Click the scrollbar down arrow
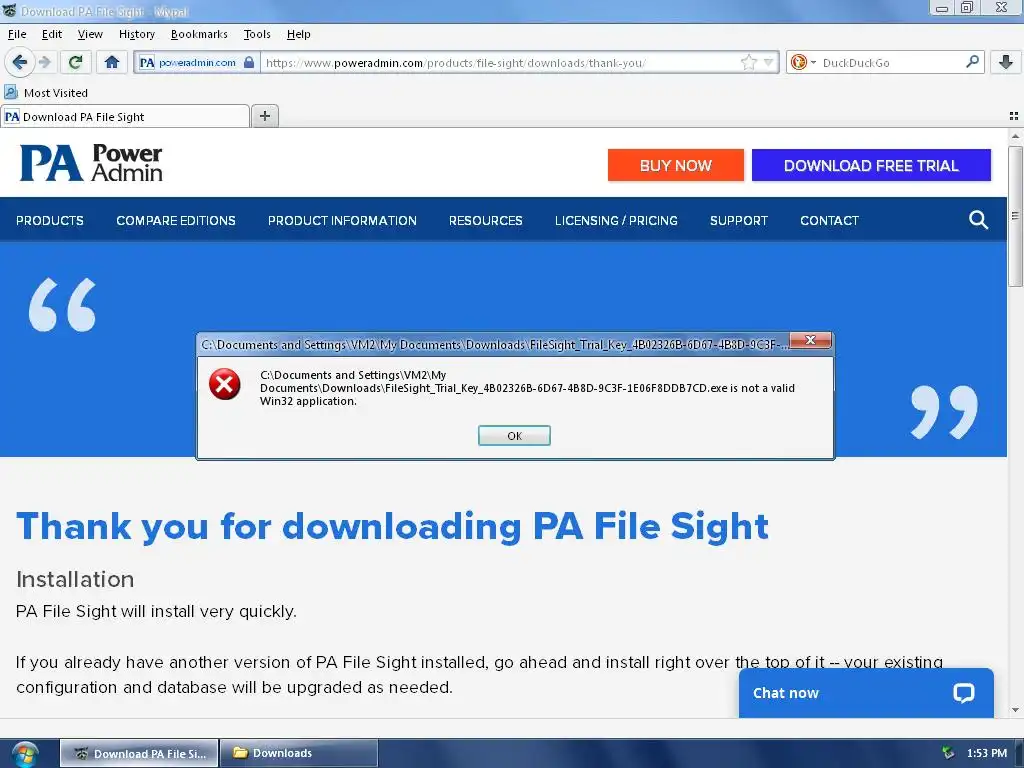The height and width of the screenshot is (768, 1024). coord(1015,710)
